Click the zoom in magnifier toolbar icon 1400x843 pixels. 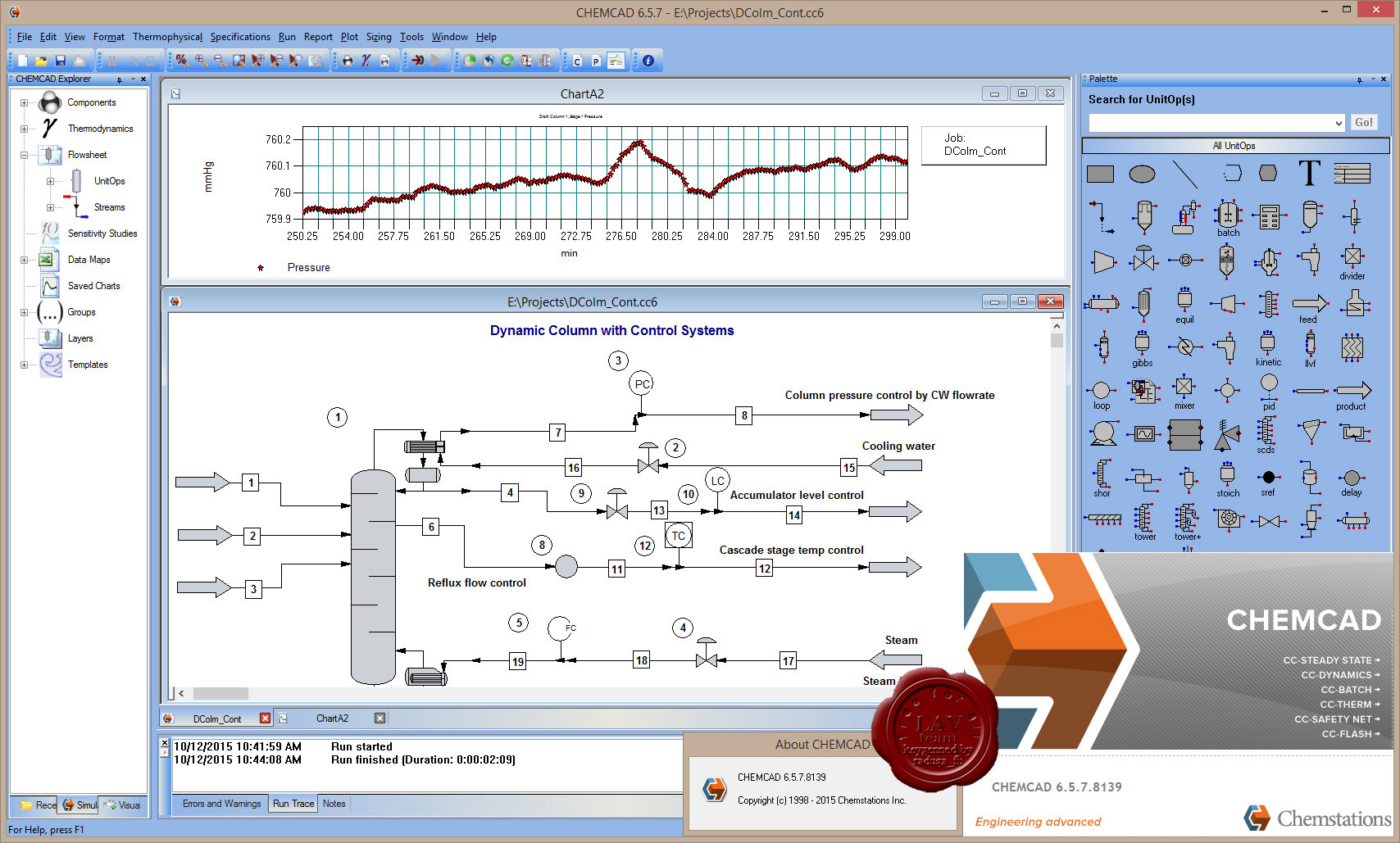pos(201,61)
